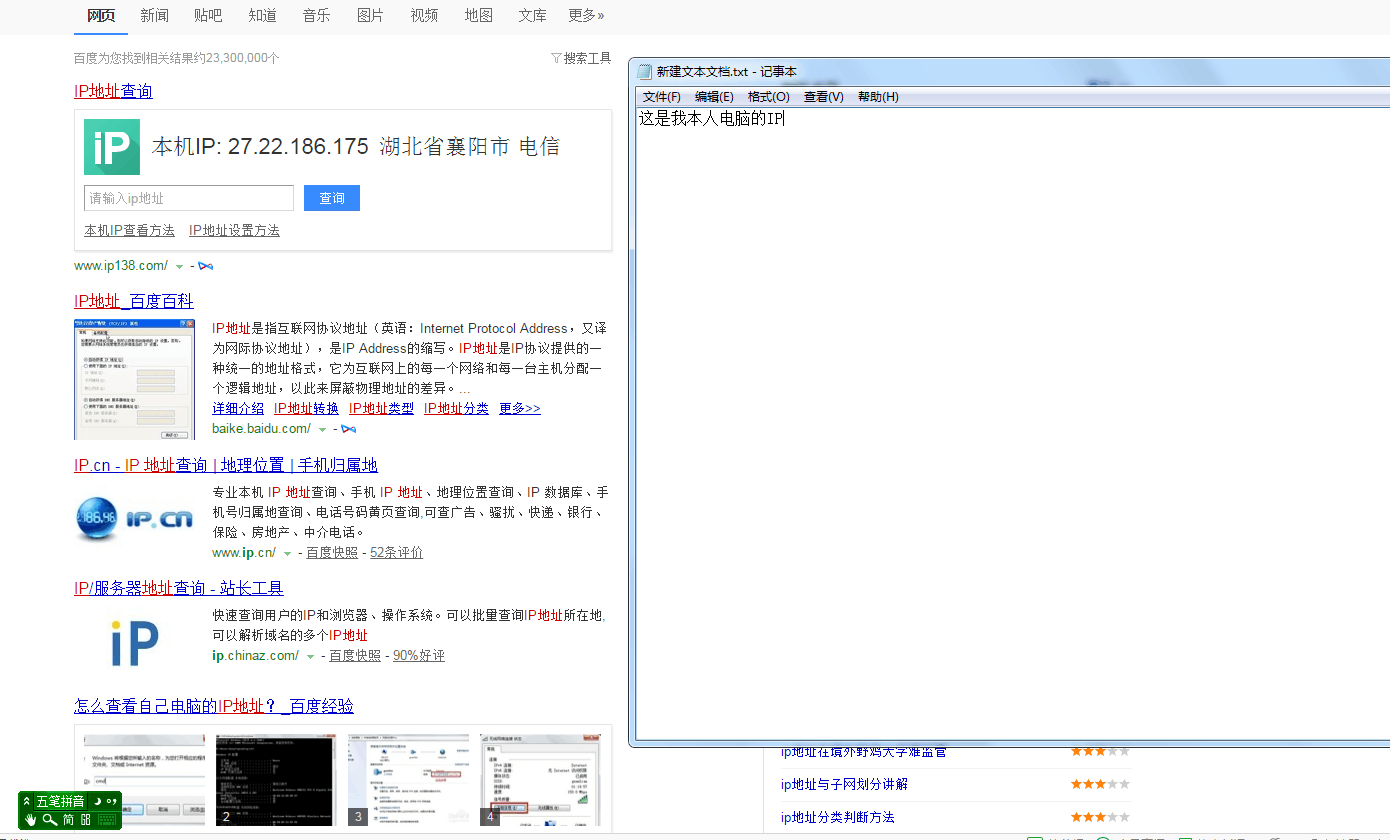Viewport: 1390px width, 840px height.
Task: Click the blue 查询 button
Action: pos(331,198)
